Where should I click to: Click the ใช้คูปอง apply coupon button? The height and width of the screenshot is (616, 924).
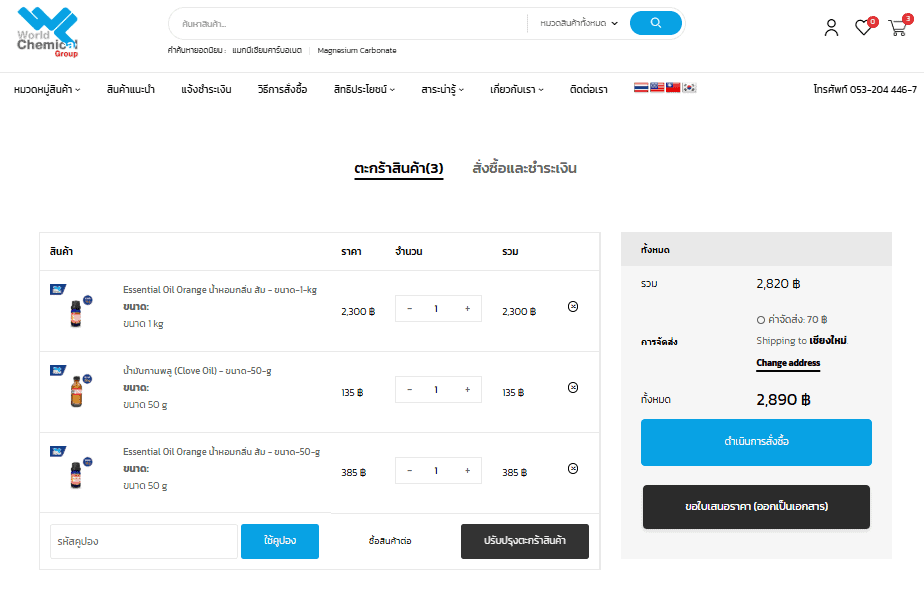[x=280, y=541]
